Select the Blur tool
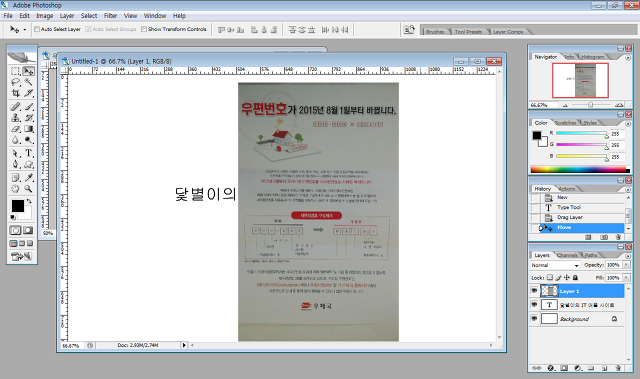Image resolution: width=640 pixels, height=379 pixels. point(16,140)
